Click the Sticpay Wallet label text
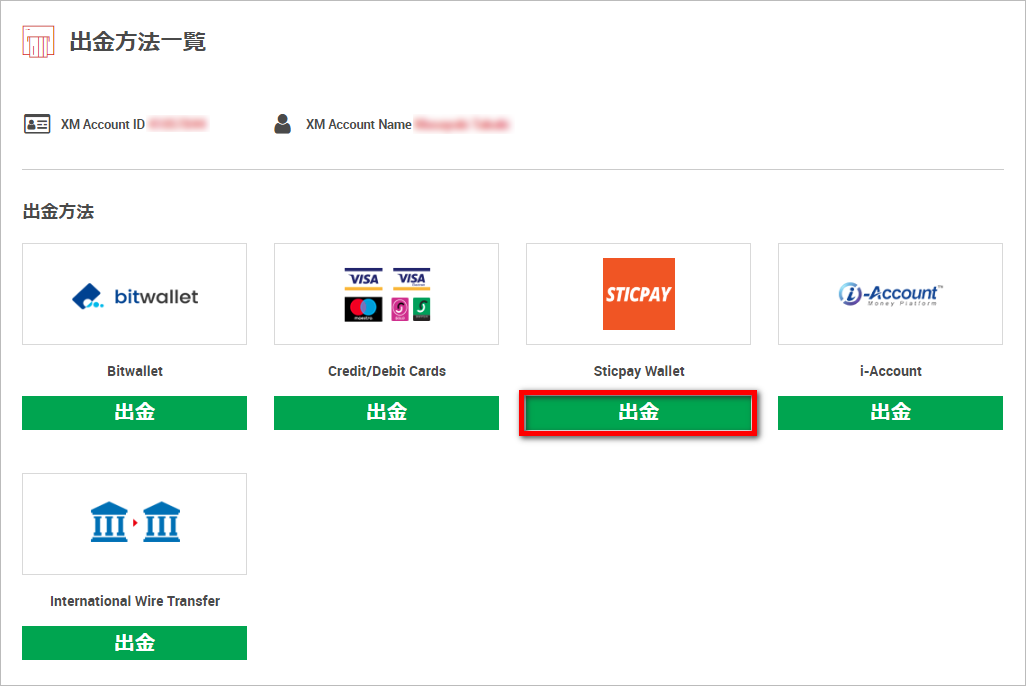This screenshot has width=1026, height=686. [x=639, y=371]
